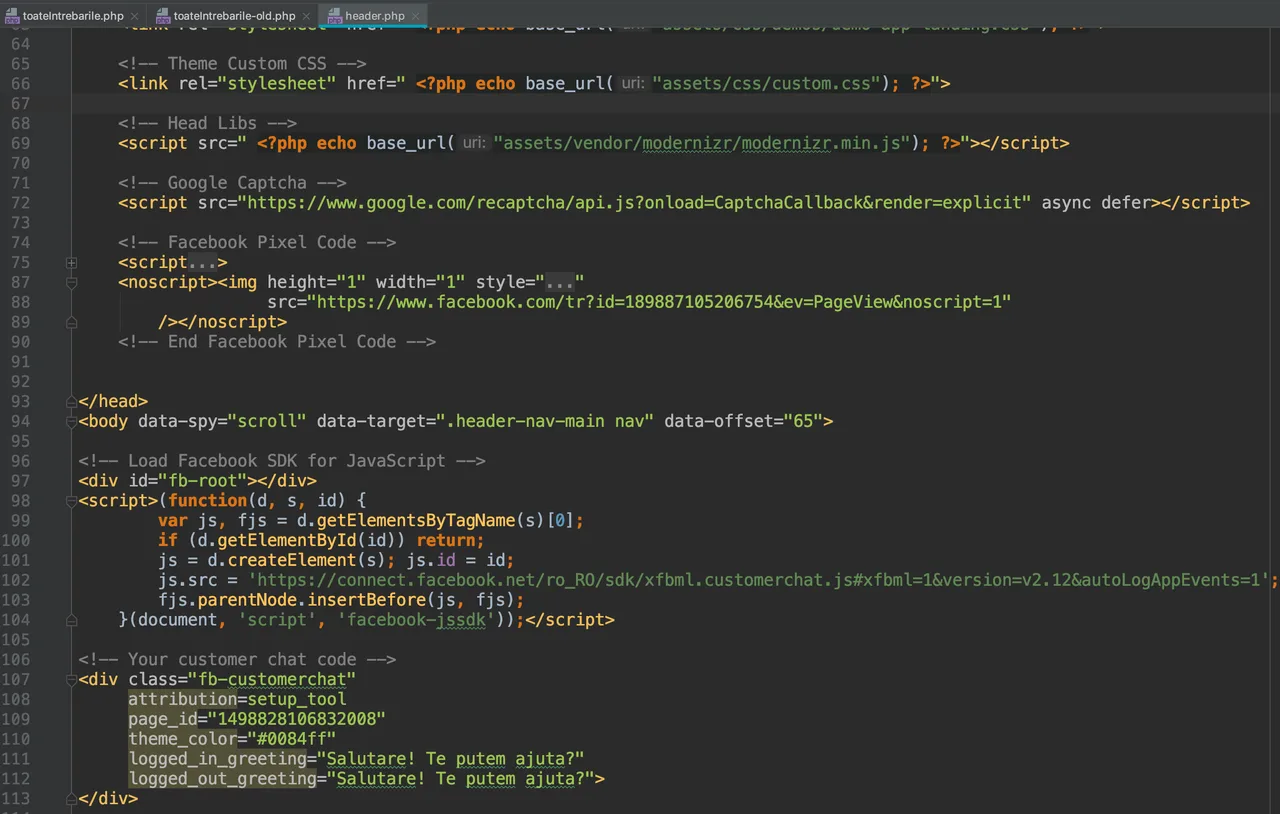Switch to the toateIntrebarile.php tab
Image resolution: width=1280 pixels, height=814 pixels.
tap(71, 16)
